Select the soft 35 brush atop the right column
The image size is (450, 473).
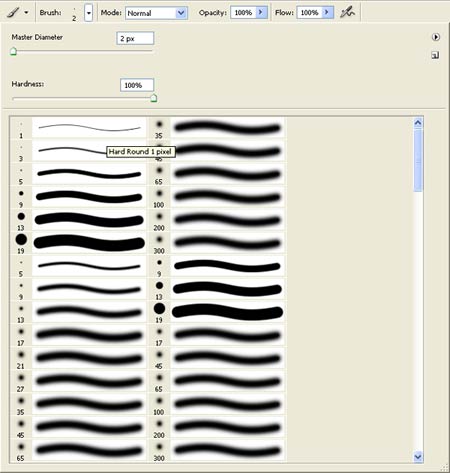217,128
